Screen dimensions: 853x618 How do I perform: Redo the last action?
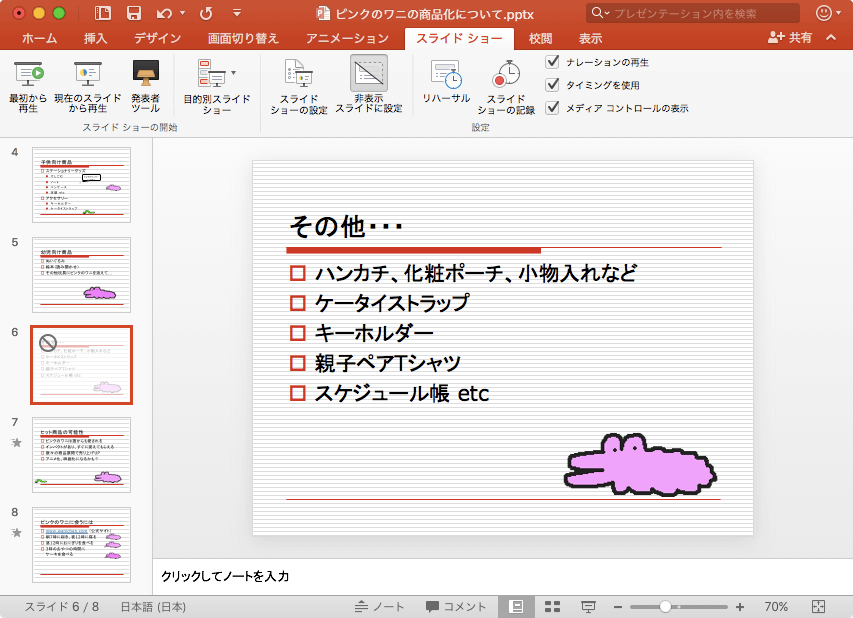pyautogui.click(x=206, y=13)
